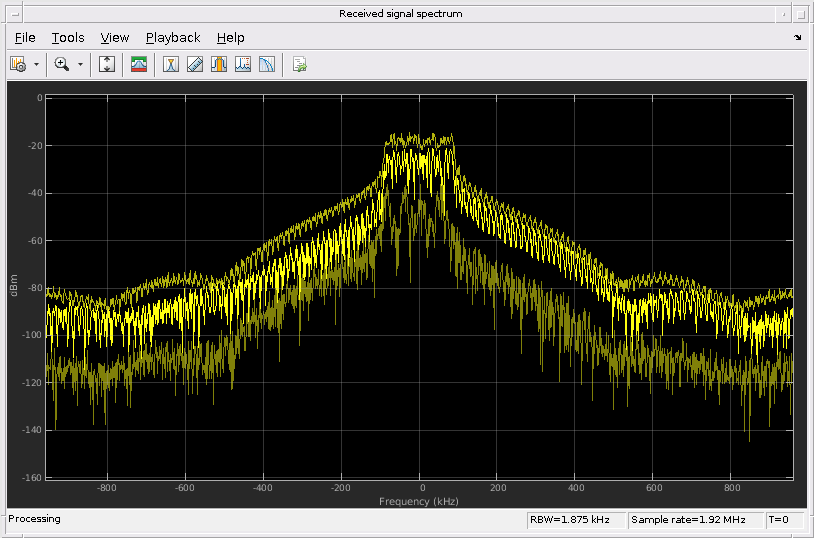This screenshot has height=538, width=814.
Task: Toggle the Channel Measurements panel
Action: pyautogui.click(x=219, y=64)
